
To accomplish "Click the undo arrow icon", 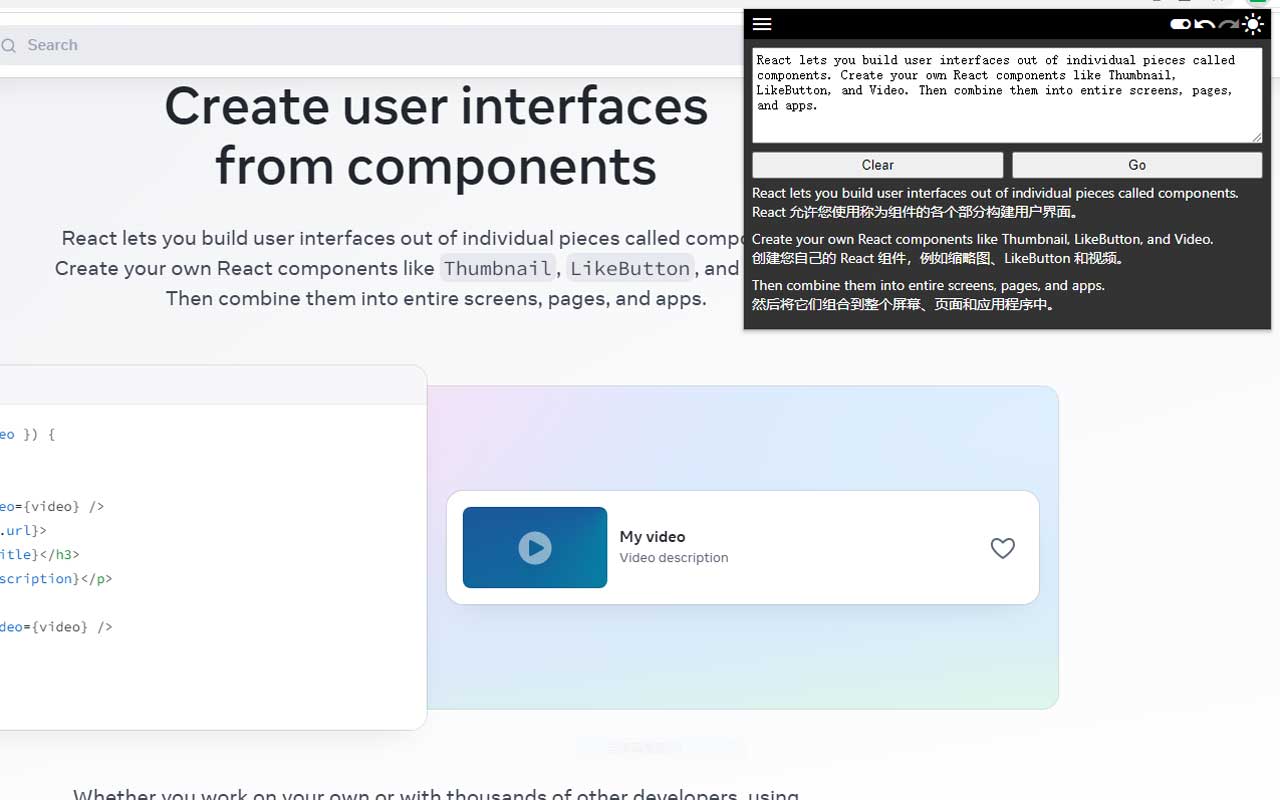I will 1205,24.
